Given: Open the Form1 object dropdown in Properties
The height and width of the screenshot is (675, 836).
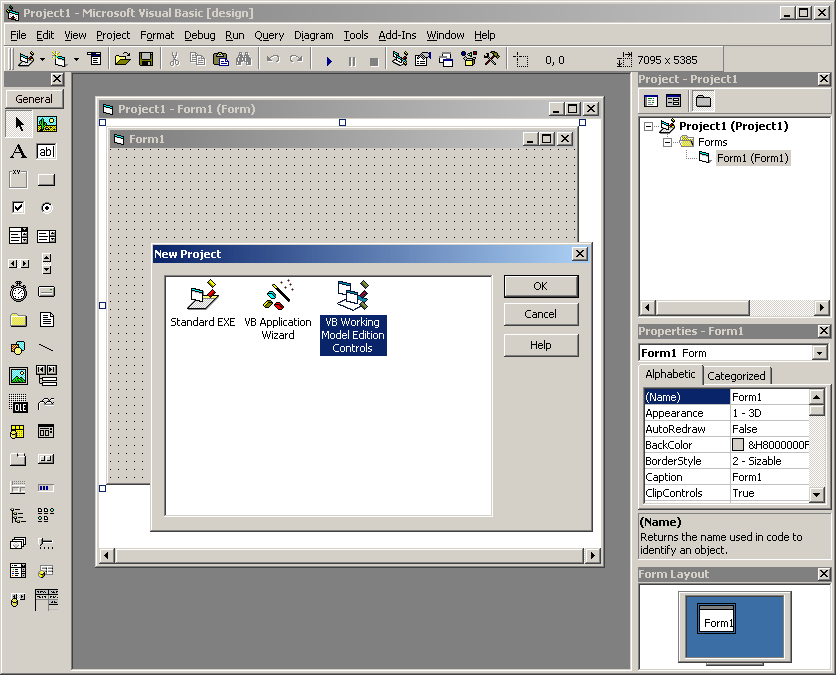Looking at the screenshot, I should tap(819, 352).
